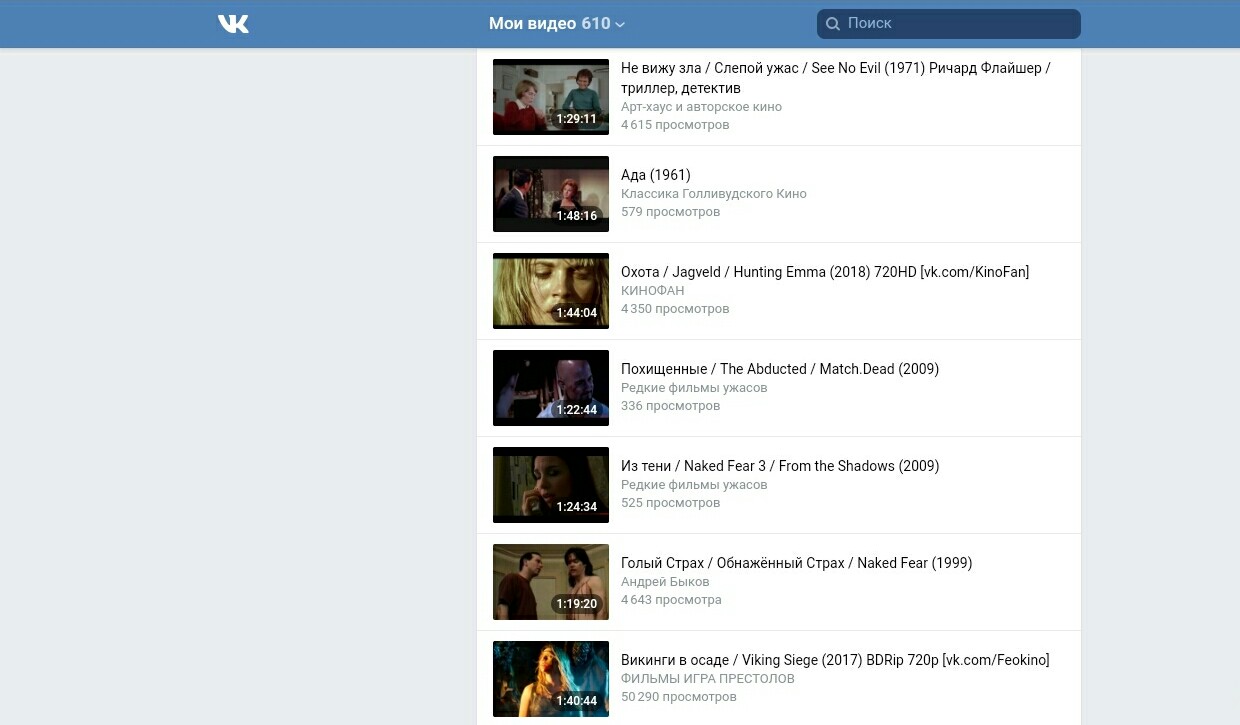The width and height of the screenshot is (1240, 725).
Task: Visit the channel ФИЛЬМЫ ИГРА ПРЕСТОЛОВ
Action: 708,679
